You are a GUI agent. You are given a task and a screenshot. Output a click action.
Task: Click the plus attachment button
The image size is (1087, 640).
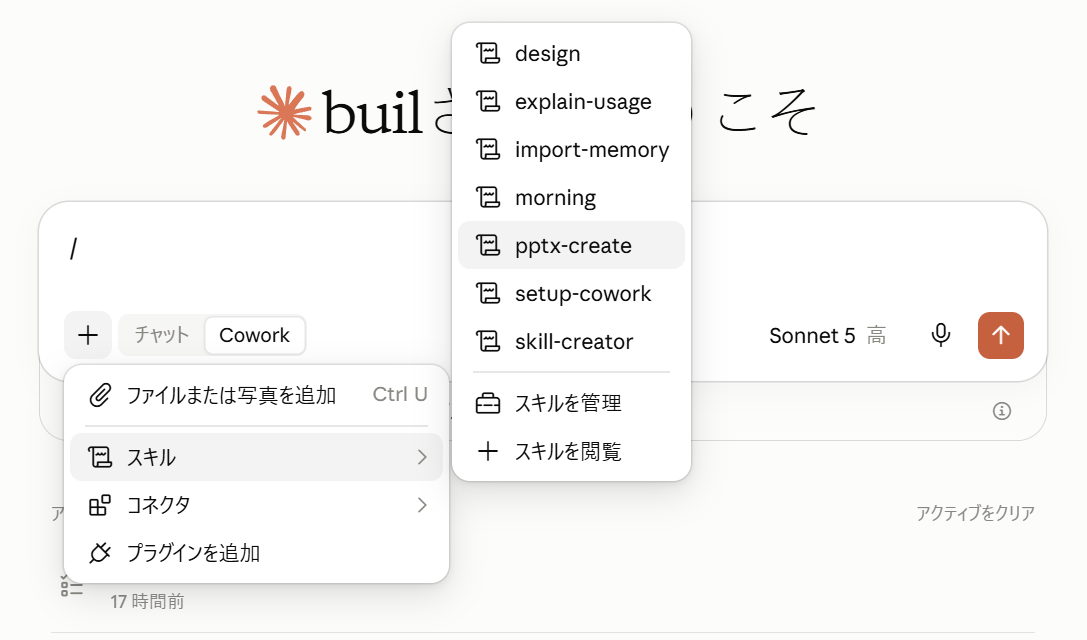88,336
